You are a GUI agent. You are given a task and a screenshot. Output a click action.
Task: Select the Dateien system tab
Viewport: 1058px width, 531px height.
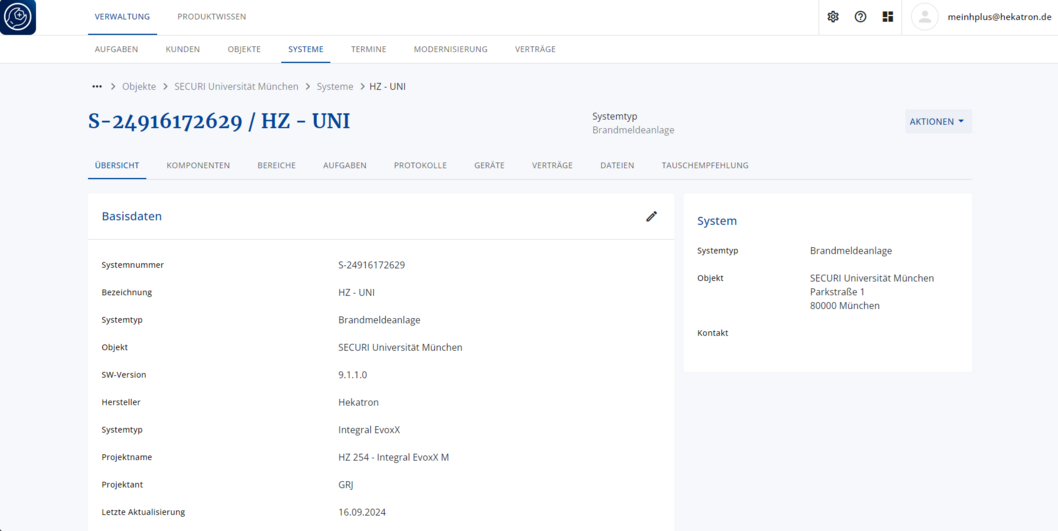tap(617, 165)
